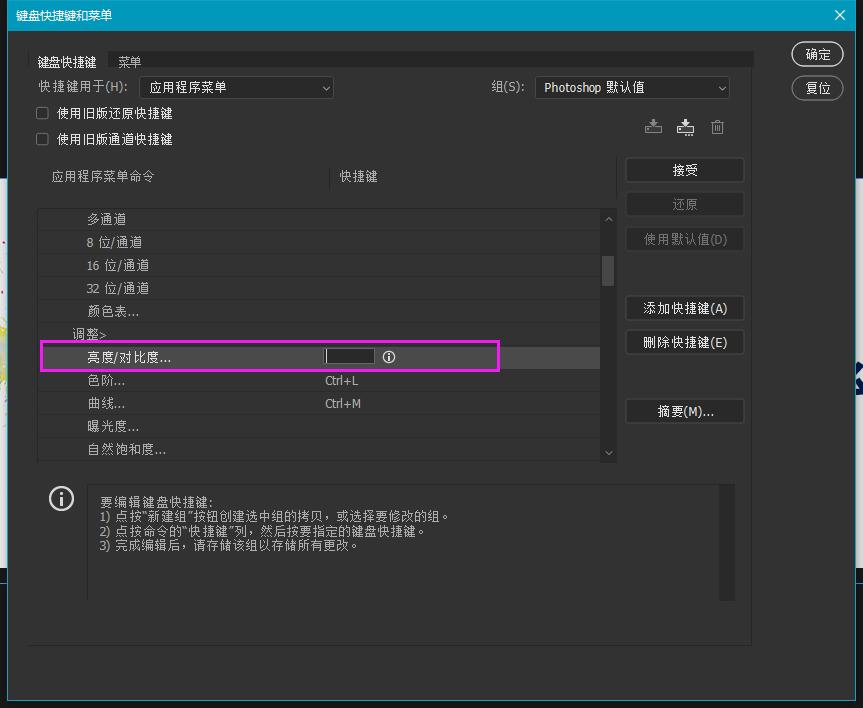The height and width of the screenshot is (708, 863).
Task: Select the 色阶... command row
Action: [x=319, y=380]
